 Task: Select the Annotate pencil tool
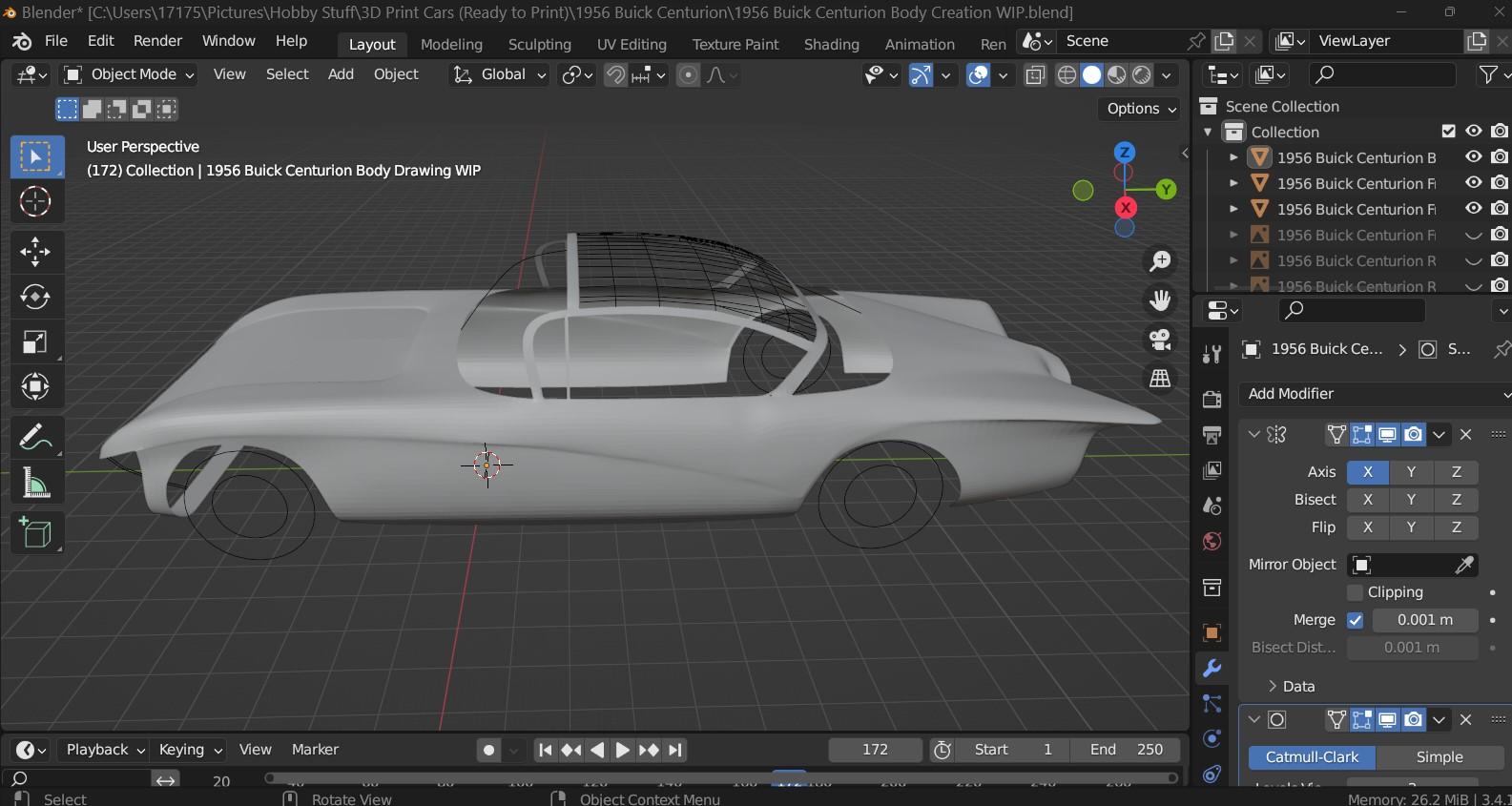click(35, 437)
